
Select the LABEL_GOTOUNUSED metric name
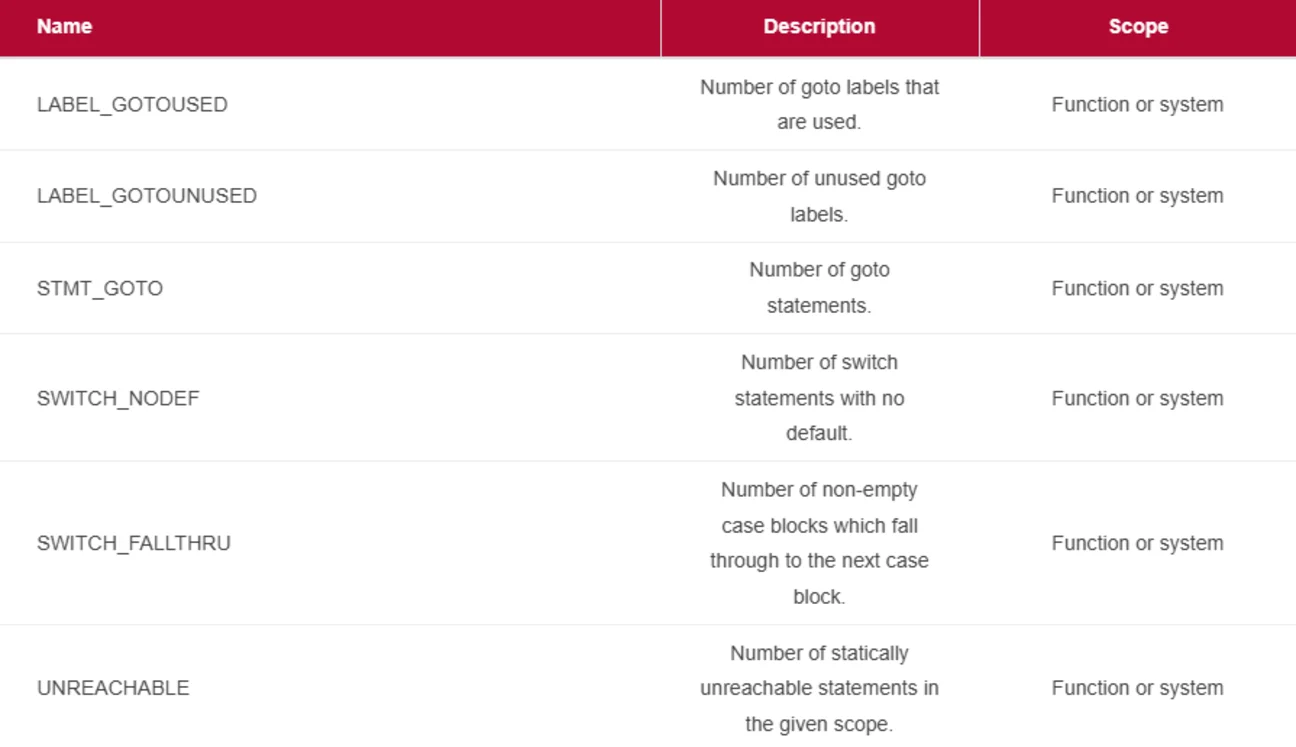pyautogui.click(x=147, y=196)
